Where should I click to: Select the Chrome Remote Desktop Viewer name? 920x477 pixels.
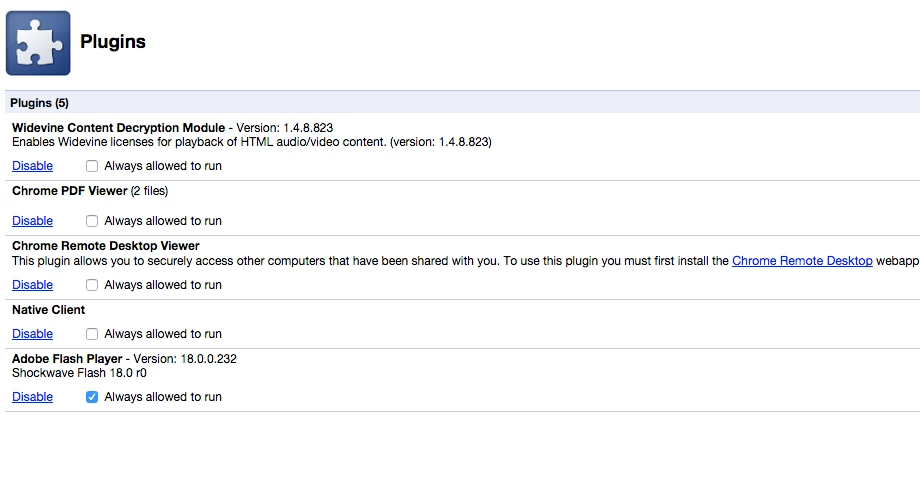click(106, 246)
